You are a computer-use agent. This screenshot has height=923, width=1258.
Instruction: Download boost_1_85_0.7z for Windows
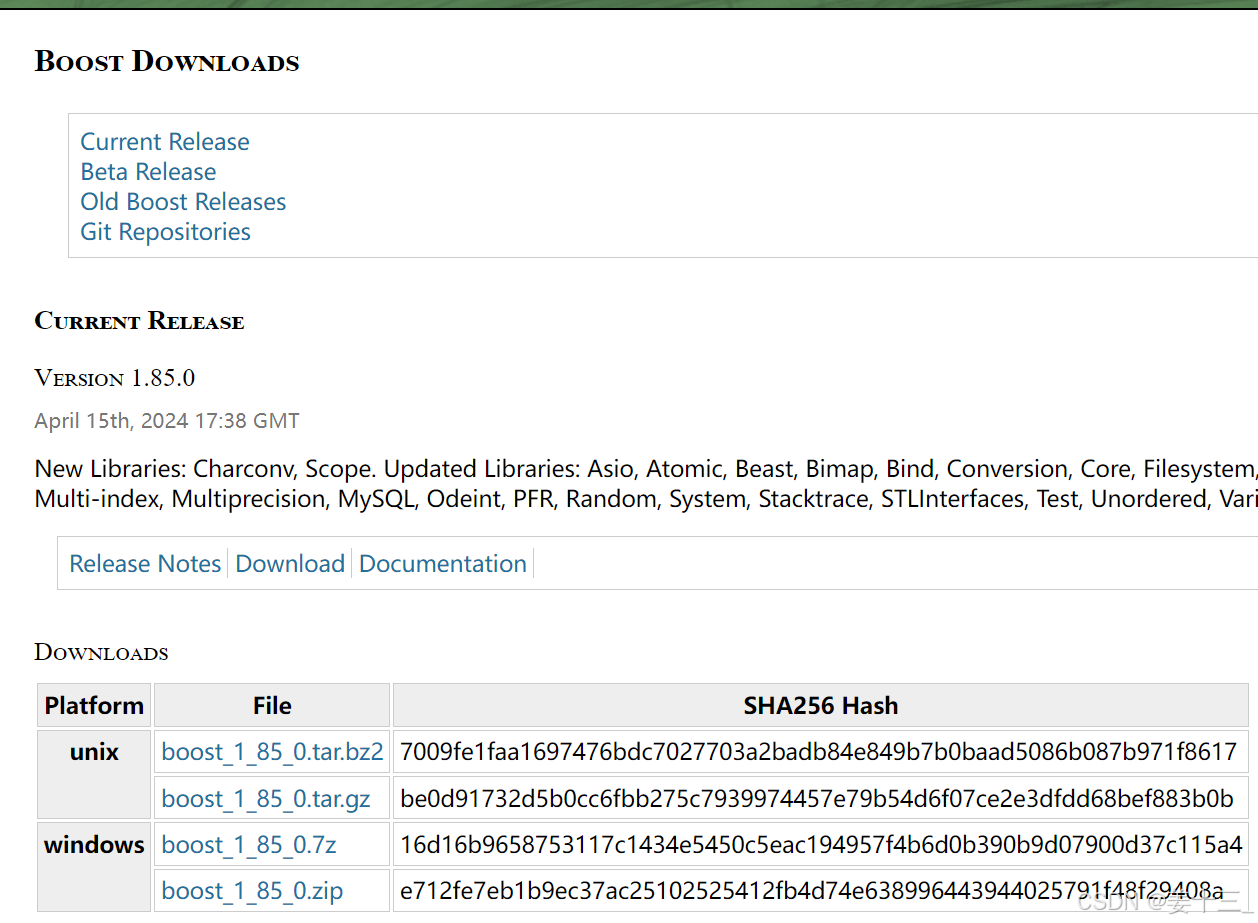pyautogui.click(x=249, y=845)
